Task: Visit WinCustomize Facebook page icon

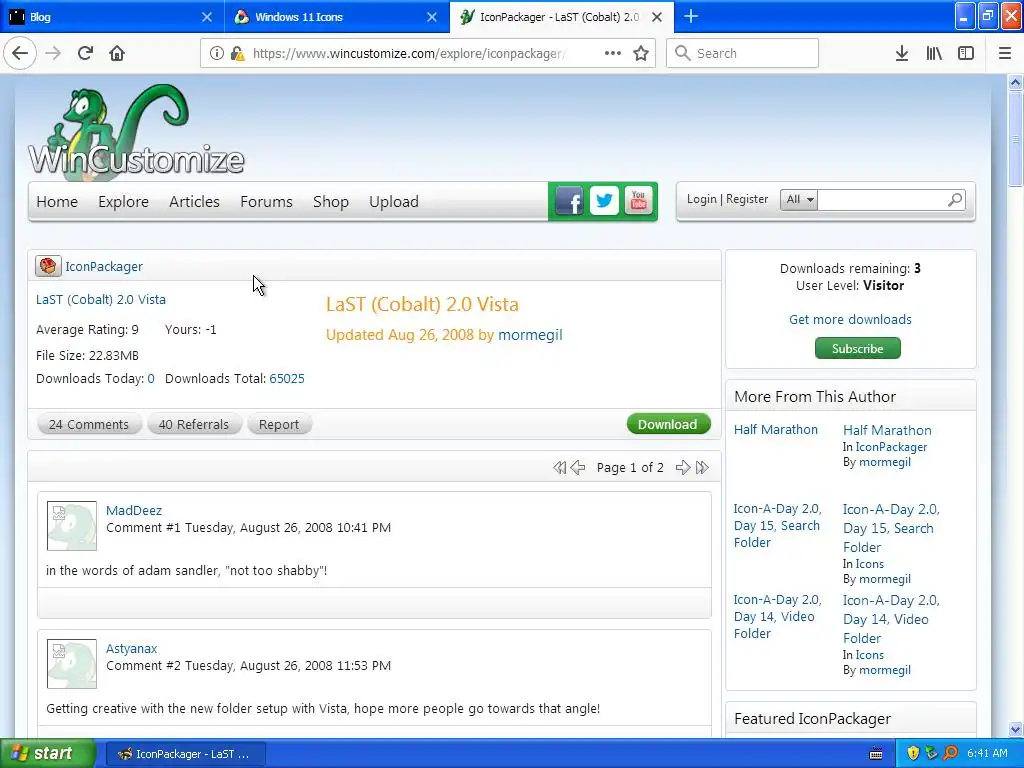Action: pyautogui.click(x=569, y=201)
